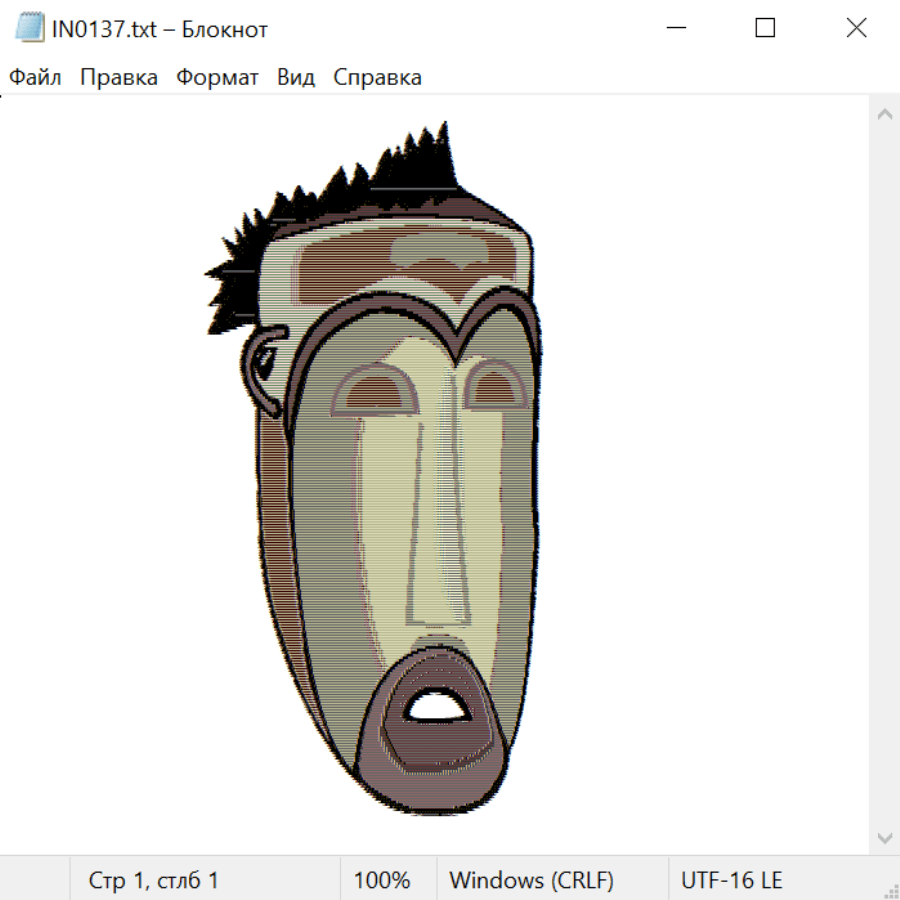This screenshot has width=900, height=900.
Task: Open the Вид menu
Action: click(296, 78)
